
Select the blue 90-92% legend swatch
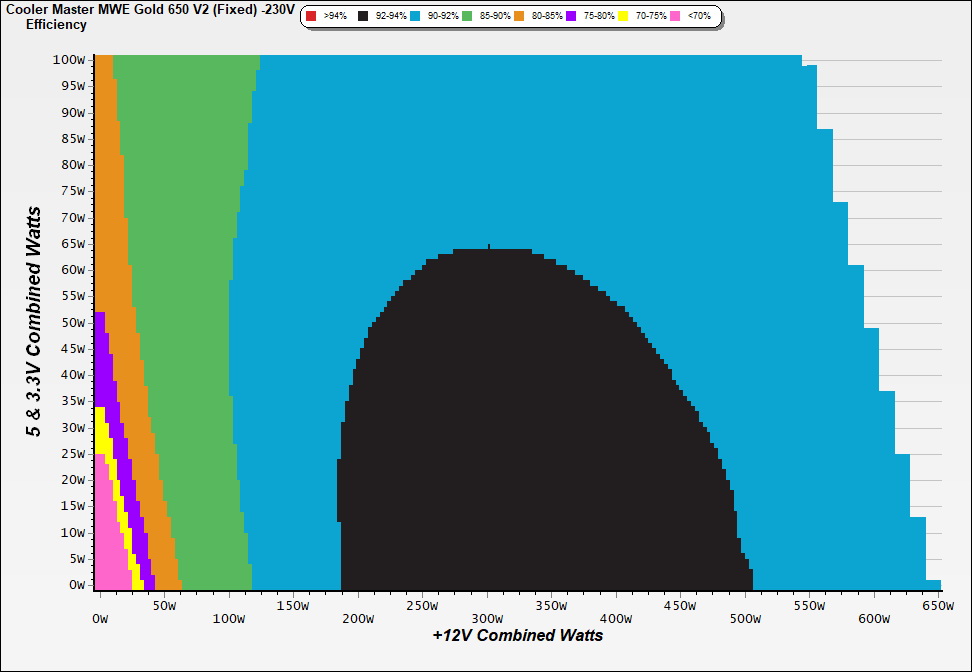tap(414, 17)
